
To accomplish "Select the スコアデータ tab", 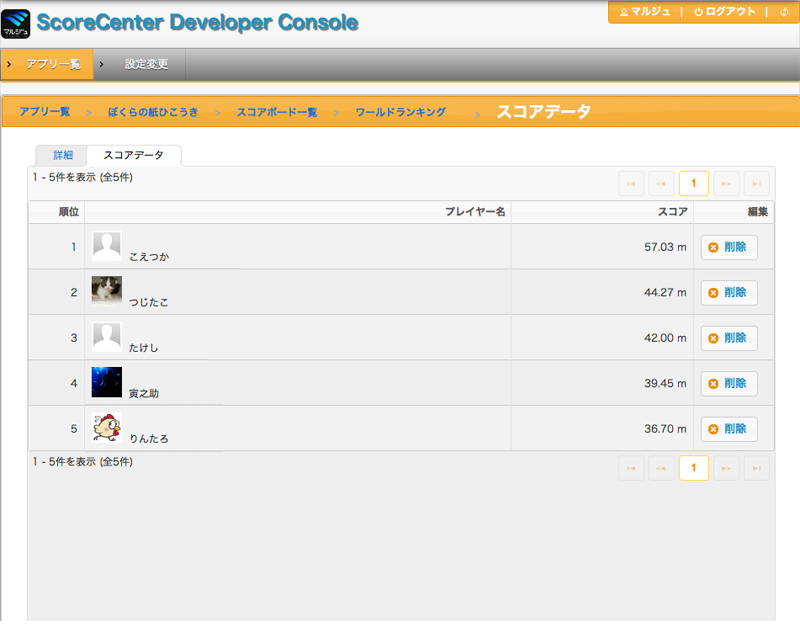I will 133,156.
